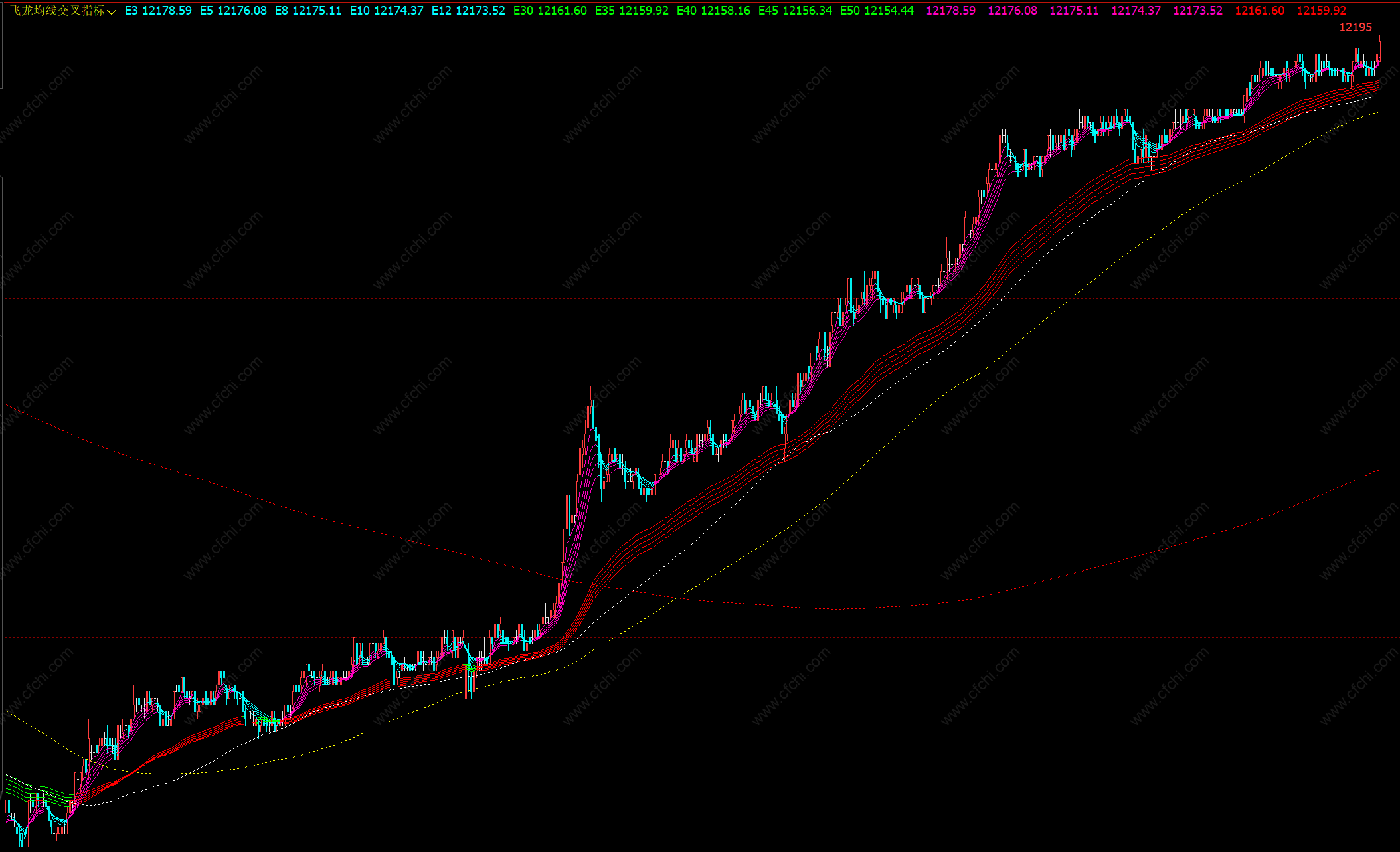Select the green E40 12158.16 label

tap(713, 11)
